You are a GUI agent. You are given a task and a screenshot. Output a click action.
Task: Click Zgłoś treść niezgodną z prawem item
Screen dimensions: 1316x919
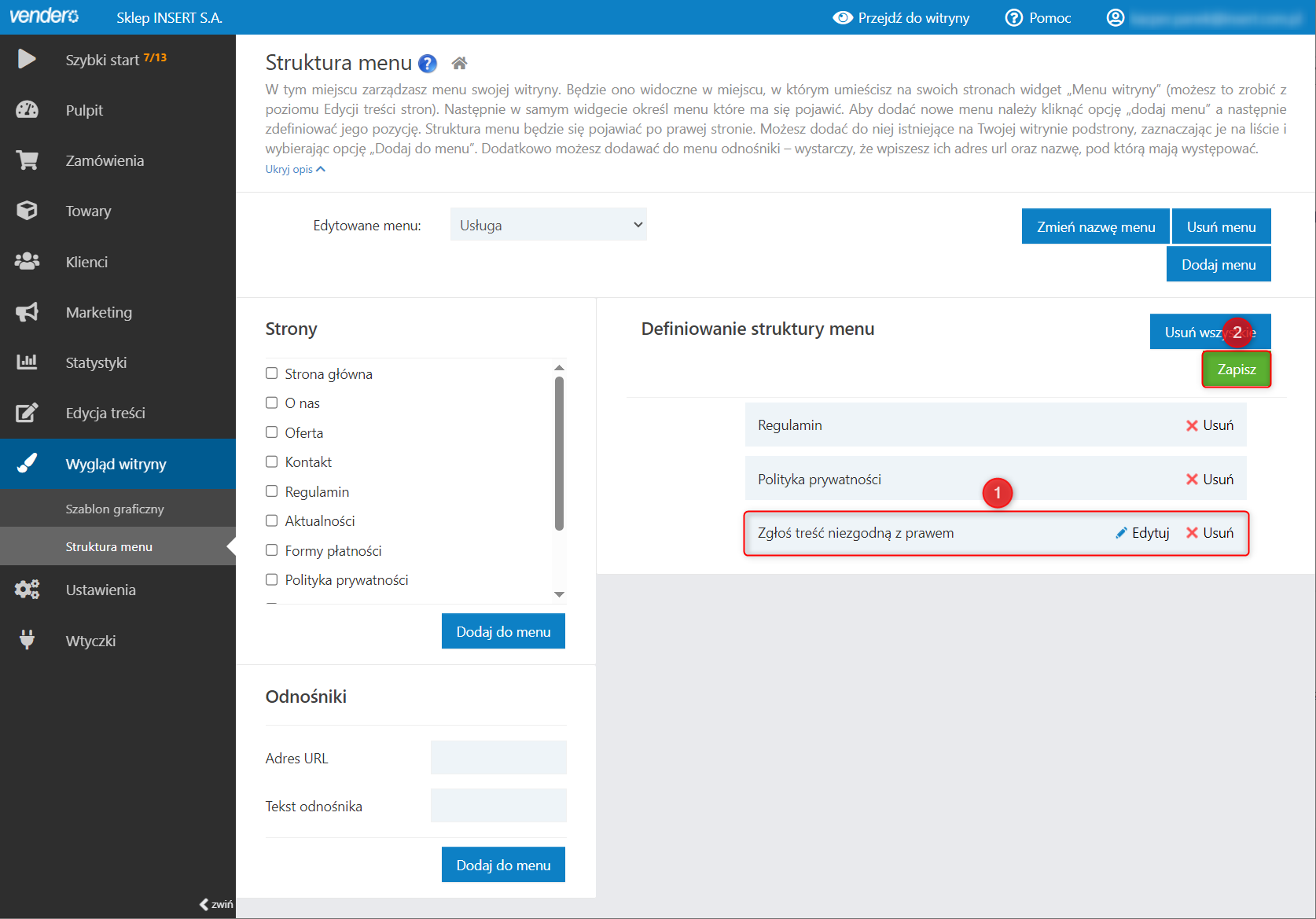(x=995, y=533)
